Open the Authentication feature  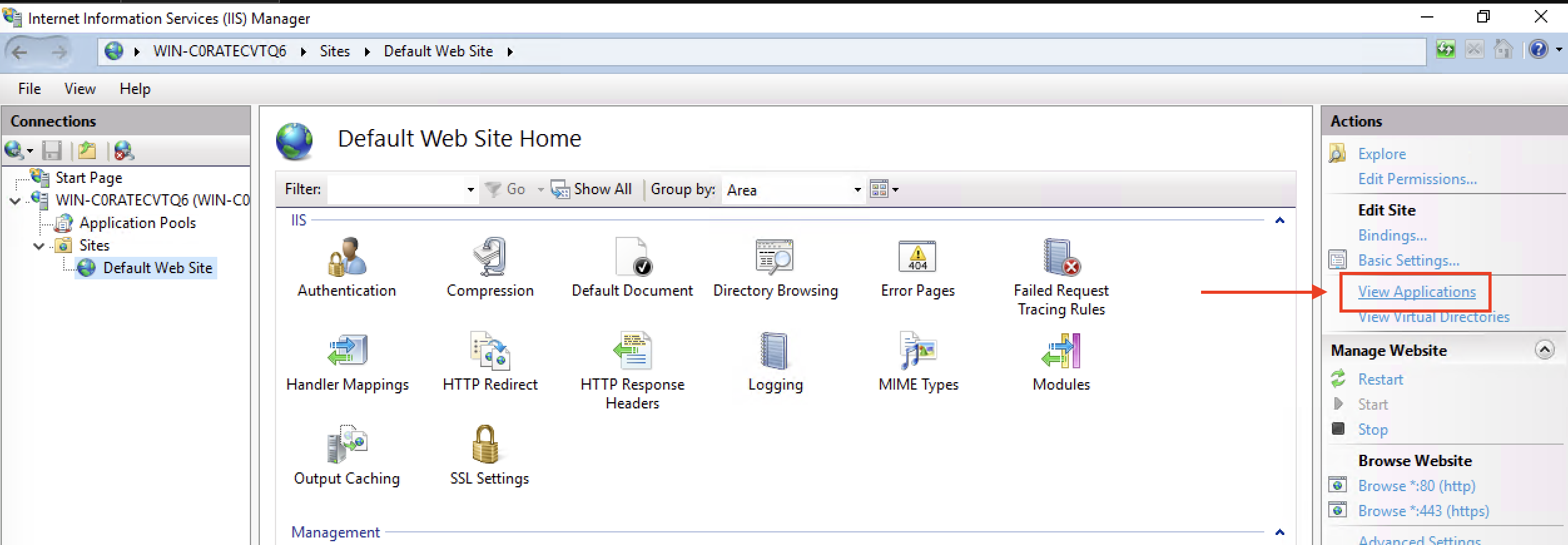[347, 268]
